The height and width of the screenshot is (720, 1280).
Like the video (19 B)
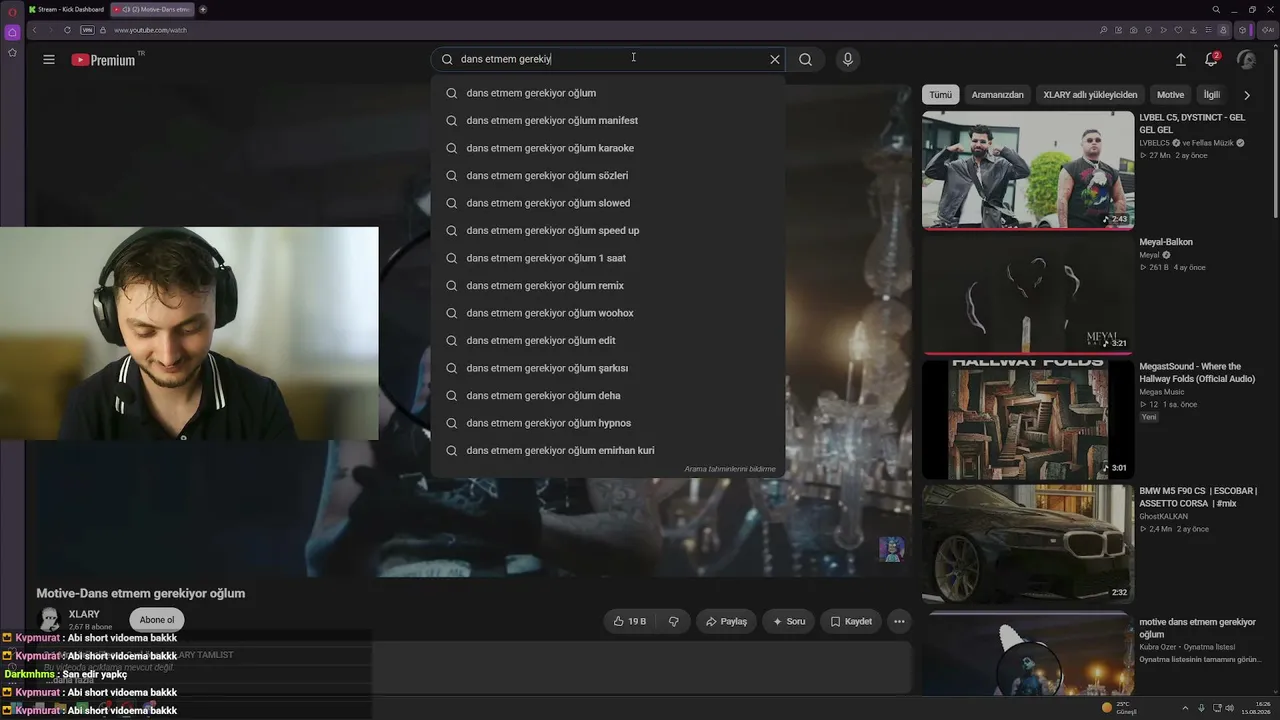(x=630, y=621)
